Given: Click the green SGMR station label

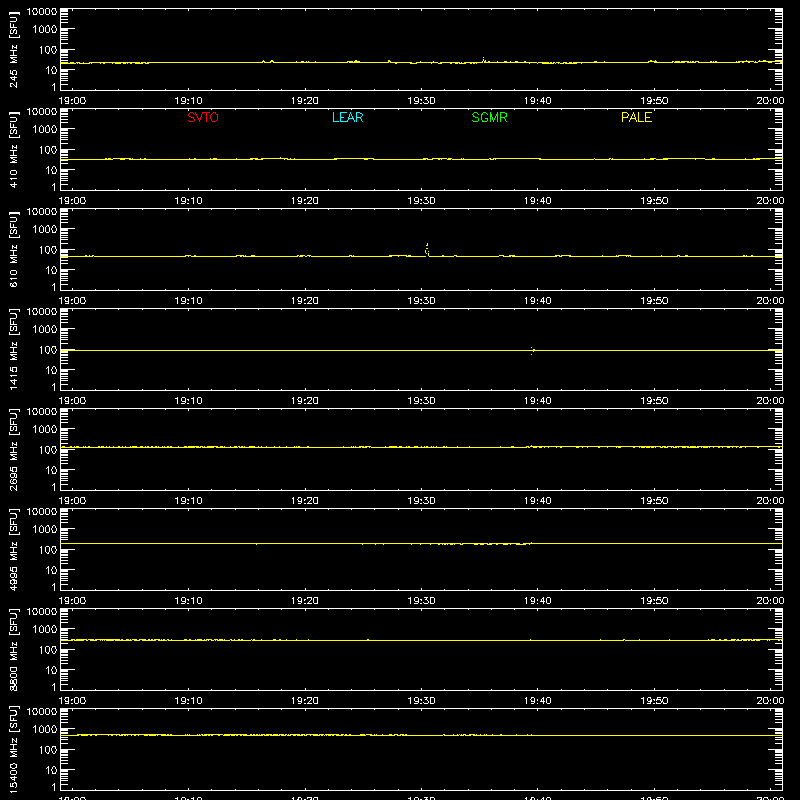Looking at the screenshot, I should coord(489,117).
